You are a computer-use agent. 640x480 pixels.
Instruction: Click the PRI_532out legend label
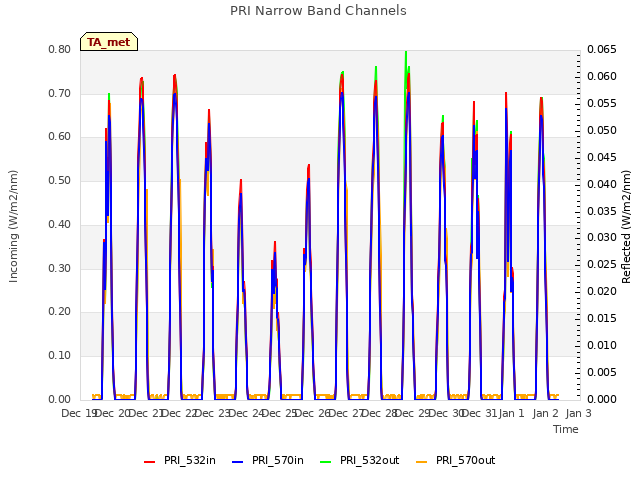coord(369,460)
